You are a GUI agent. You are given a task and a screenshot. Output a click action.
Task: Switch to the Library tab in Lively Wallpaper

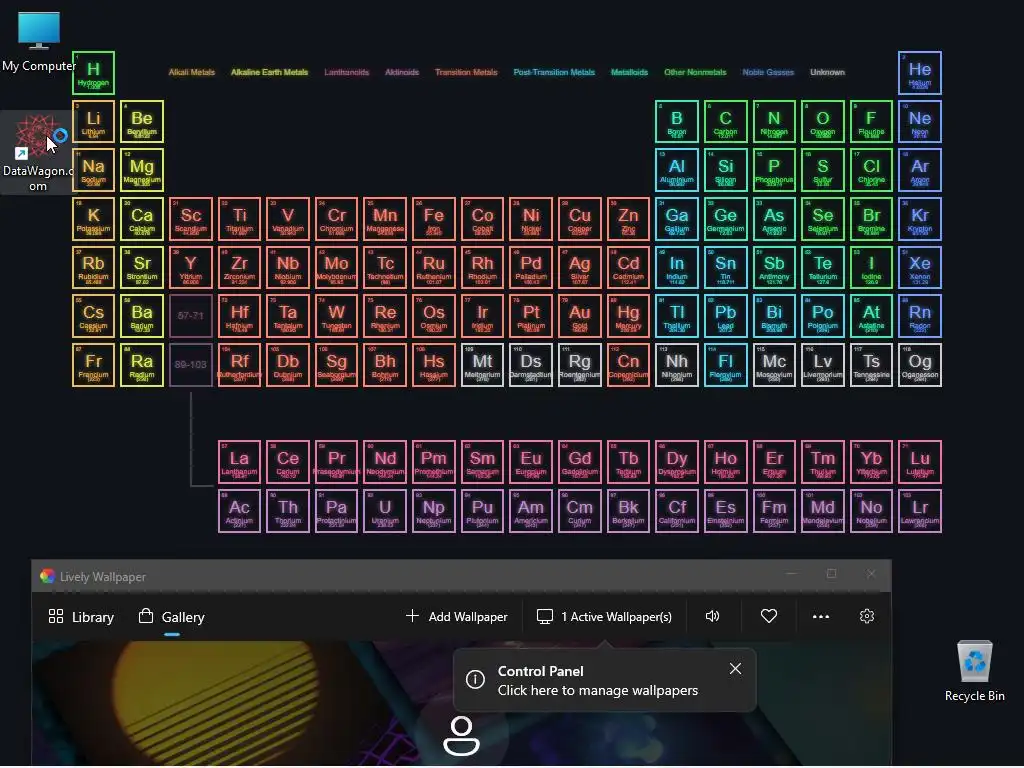[x=82, y=617]
